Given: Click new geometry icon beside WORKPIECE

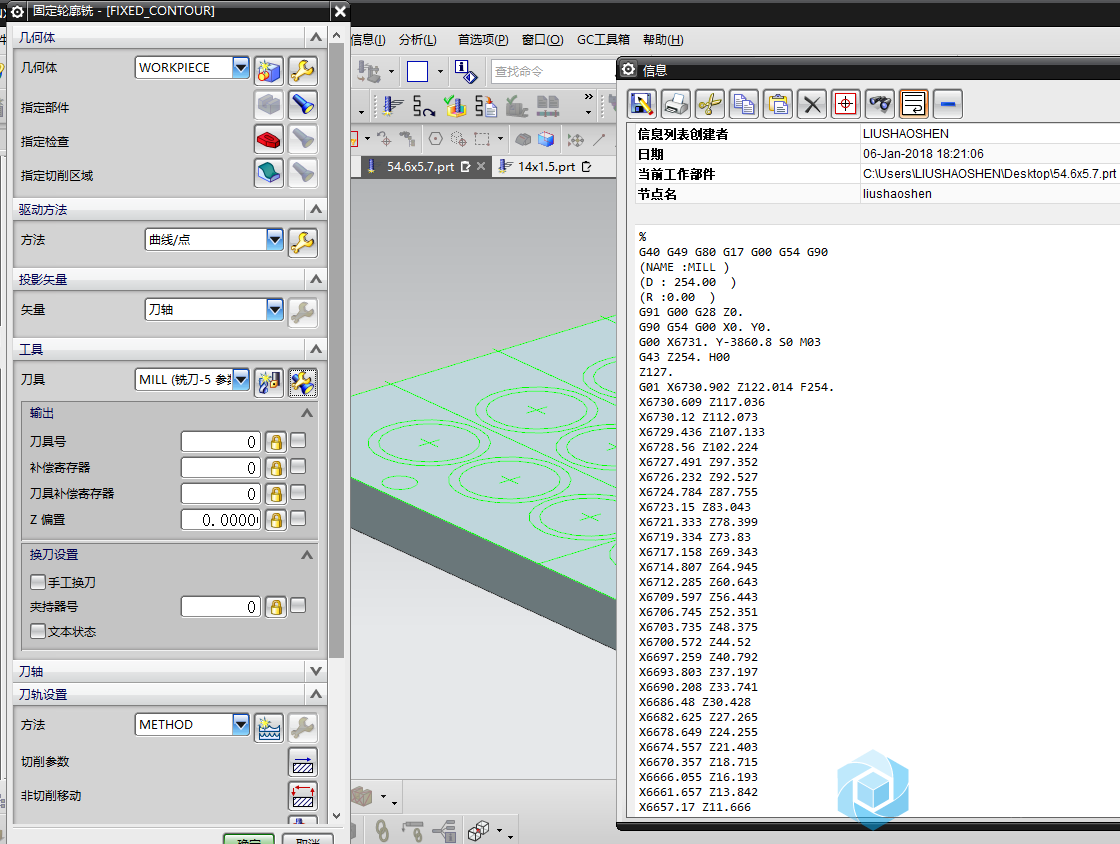Looking at the screenshot, I should (x=269, y=71).
